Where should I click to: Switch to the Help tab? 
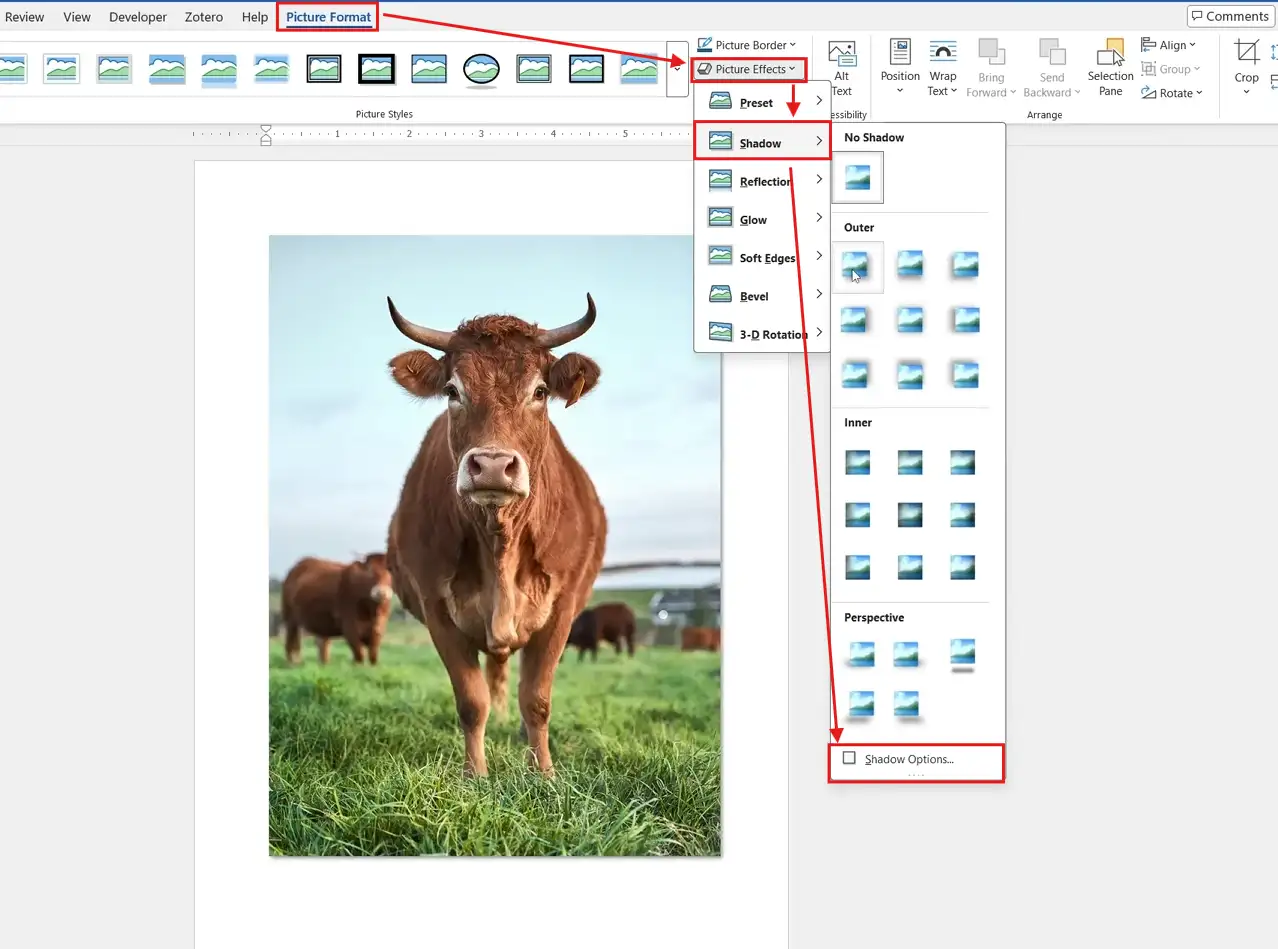[x=255, y=17]
